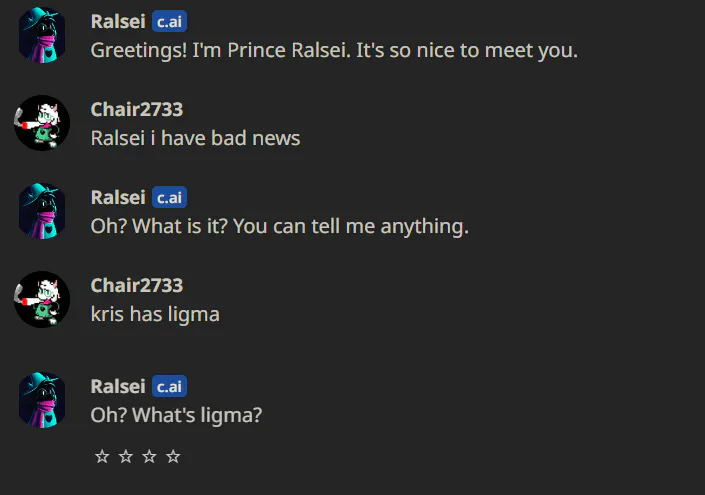Click Ralsei's avatar next to 'What's ligma?'
The width and height of the screenshot is (705, 495).
(x=42, y=400)
